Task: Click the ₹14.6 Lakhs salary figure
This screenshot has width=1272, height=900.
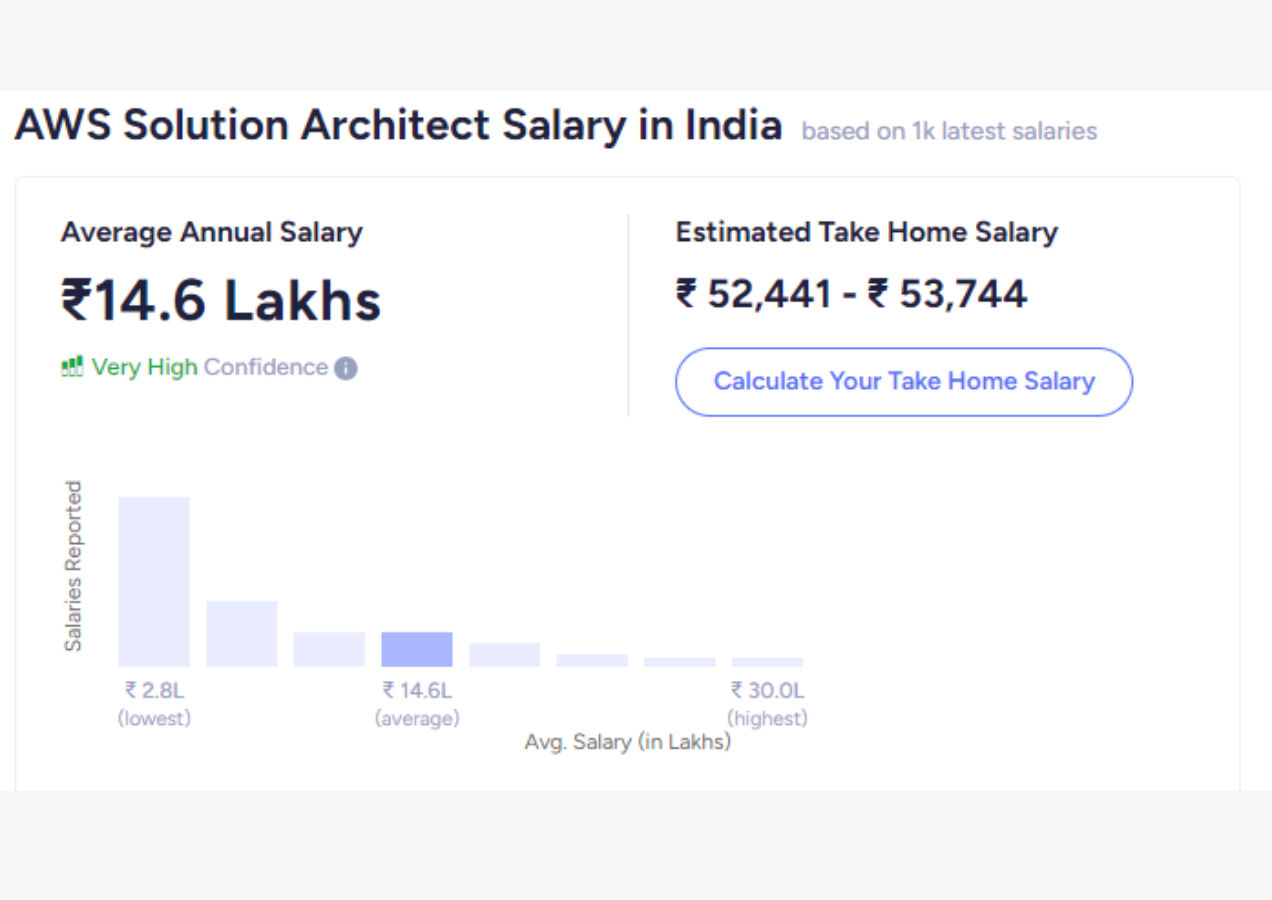Action: tap(221, 300)
